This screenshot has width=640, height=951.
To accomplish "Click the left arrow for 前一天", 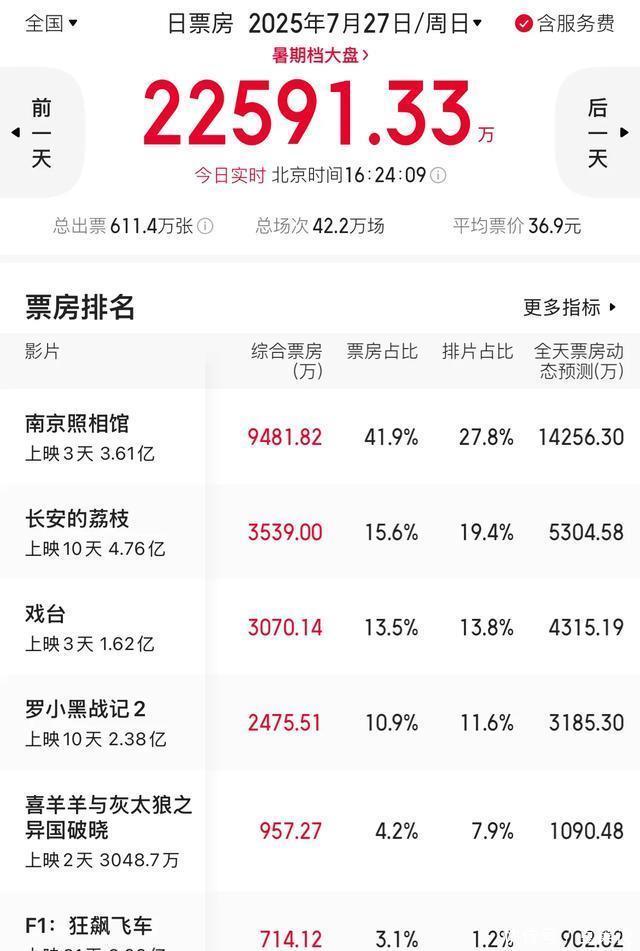I will (x=16, y=132).
